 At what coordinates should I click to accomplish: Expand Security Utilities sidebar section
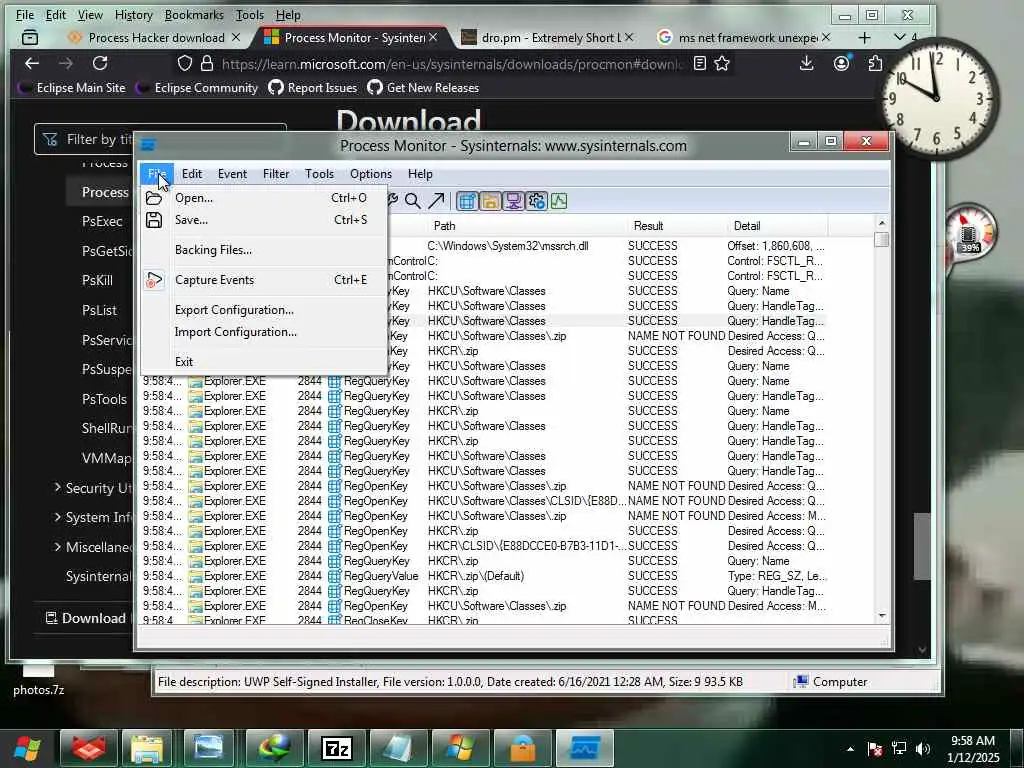pyautogui.click(x=93, y=488)
